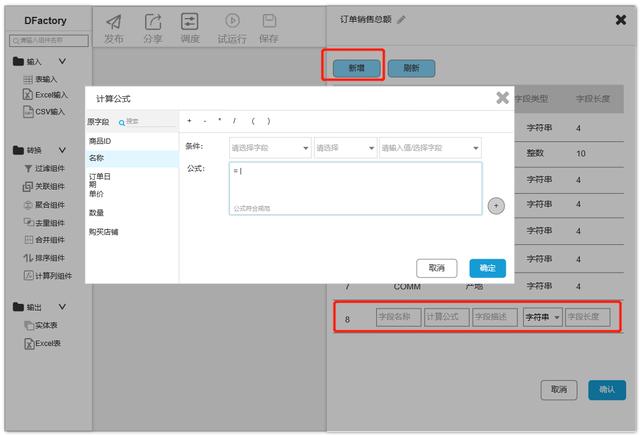
Task: Click 计算公式 input in row 8
Action: coord(447,317)
